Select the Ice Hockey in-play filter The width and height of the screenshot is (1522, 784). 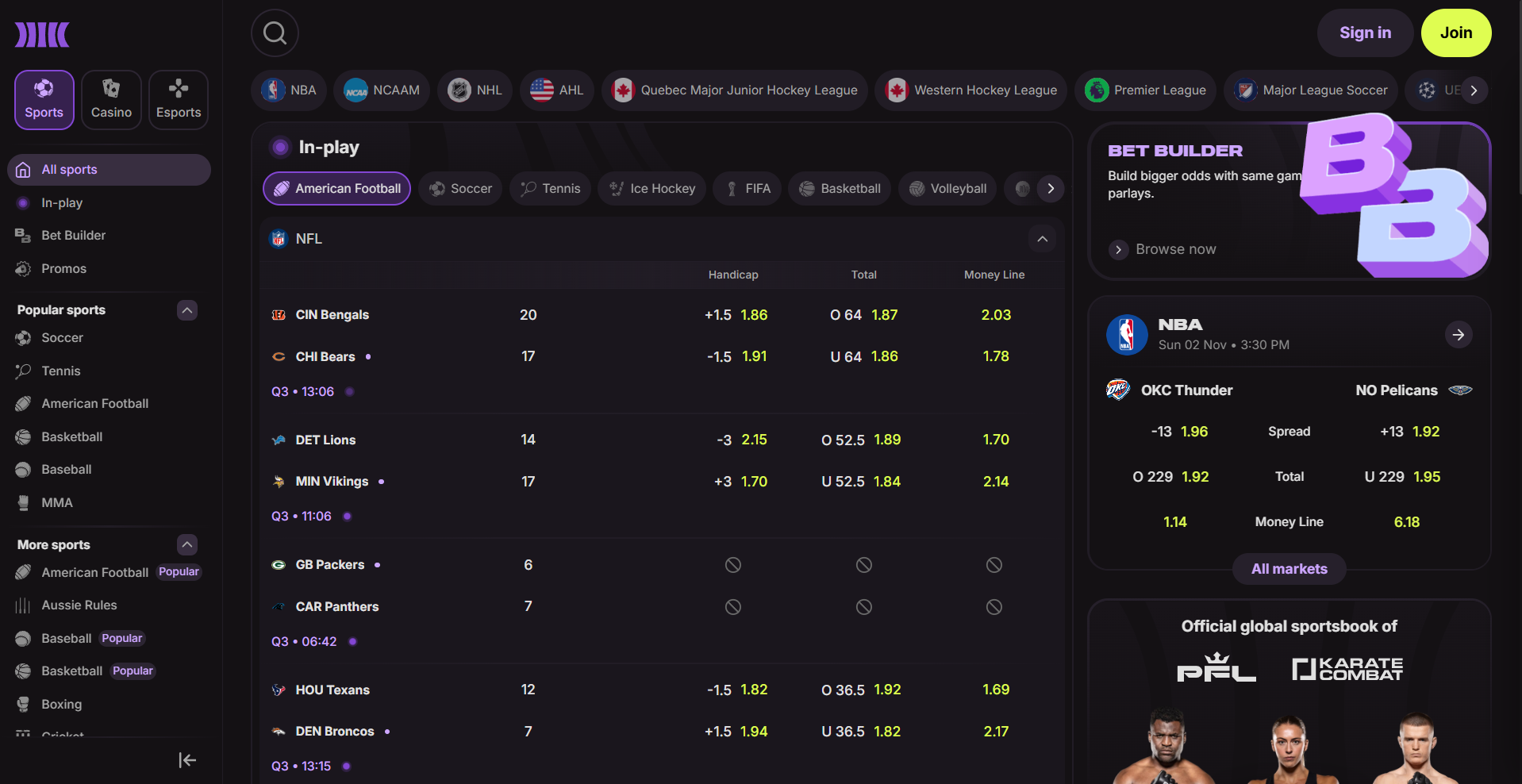pyautogui.click(x=651, y=189)
